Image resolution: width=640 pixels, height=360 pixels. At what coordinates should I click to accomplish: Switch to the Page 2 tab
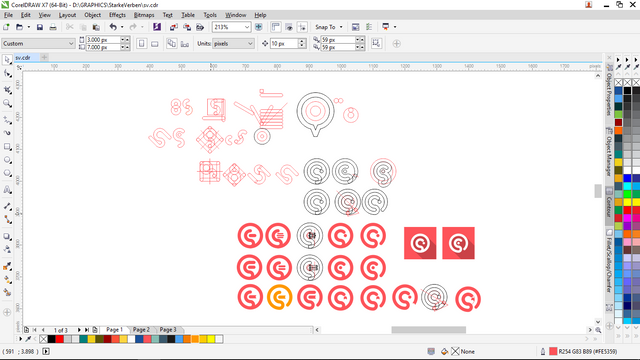(x=141, y=329)
